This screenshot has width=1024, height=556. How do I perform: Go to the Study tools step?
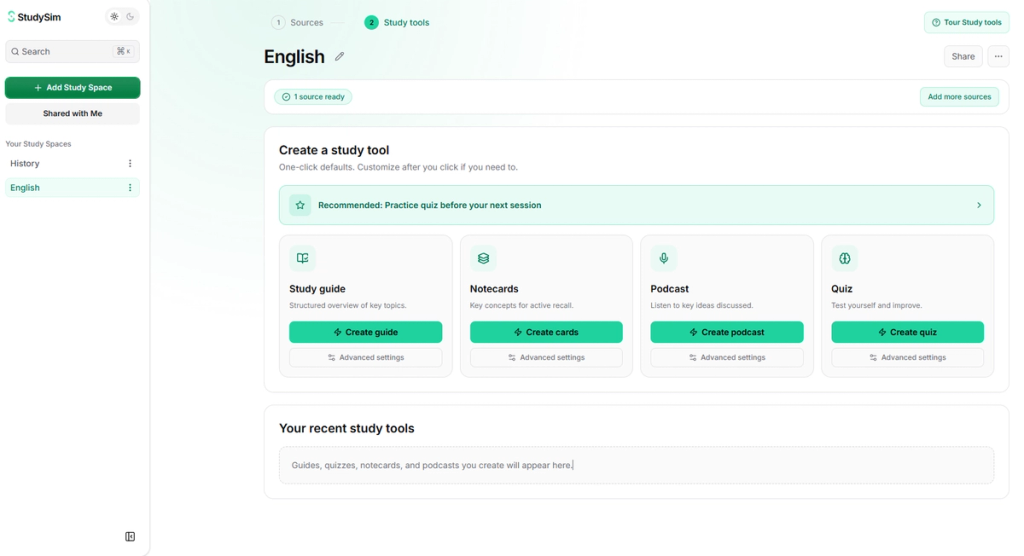397,22
